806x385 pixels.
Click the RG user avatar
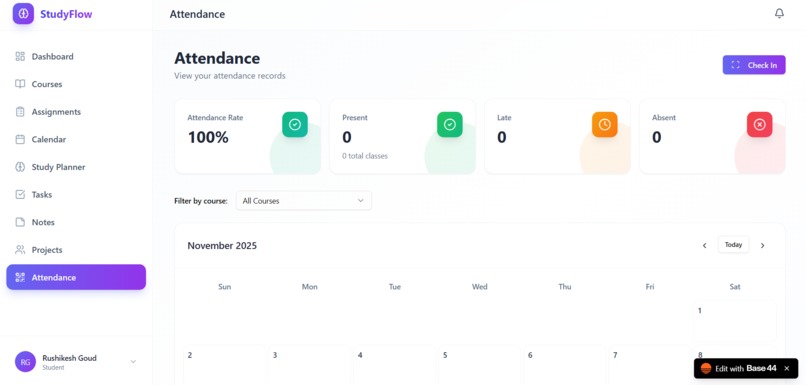click(x=25, y=362)
